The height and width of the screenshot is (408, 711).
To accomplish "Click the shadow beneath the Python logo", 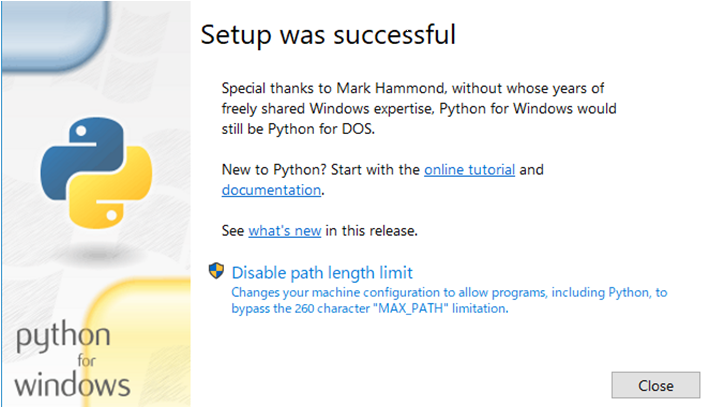I will (96, 254).
